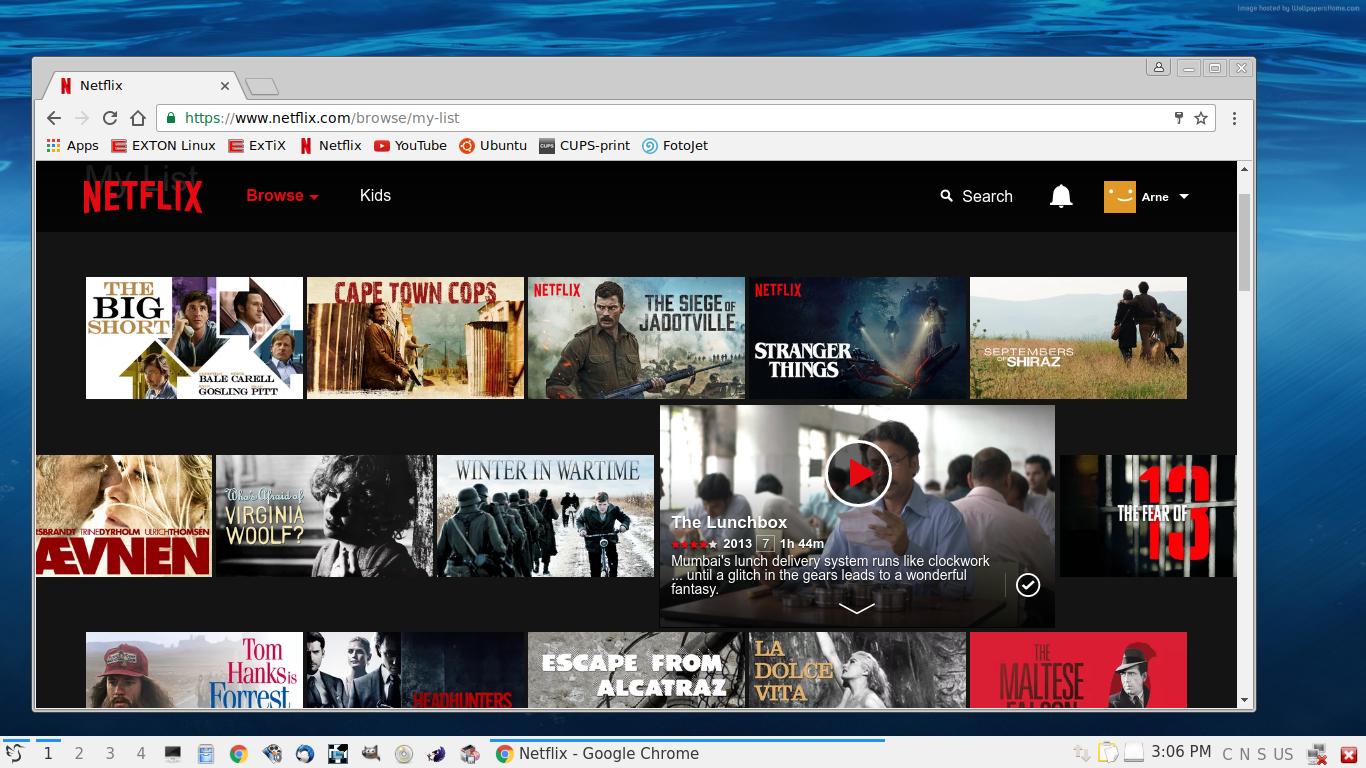Viewport: 1366px width, 768px height.
Task: Open Who's Afraid of Virginia Woolf?
Action: pyautogui.click(x=324, y=516)
